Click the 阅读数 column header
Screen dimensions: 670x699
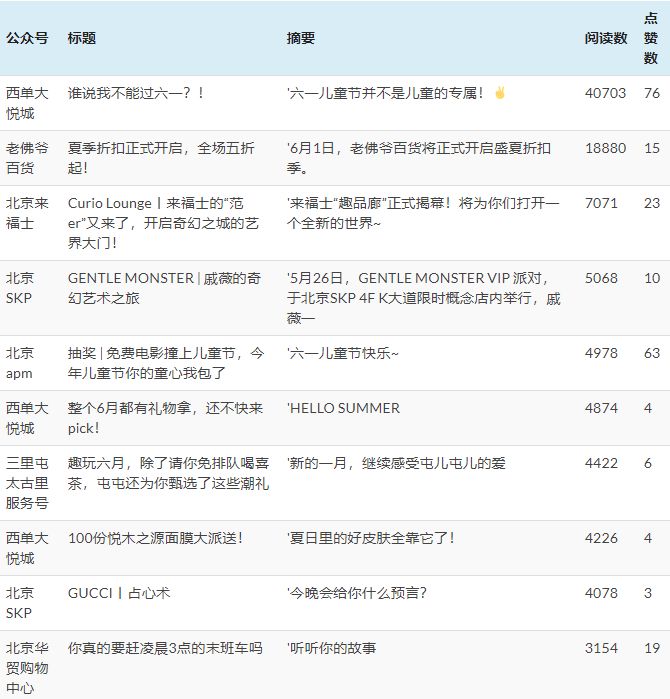coord(606,38)
